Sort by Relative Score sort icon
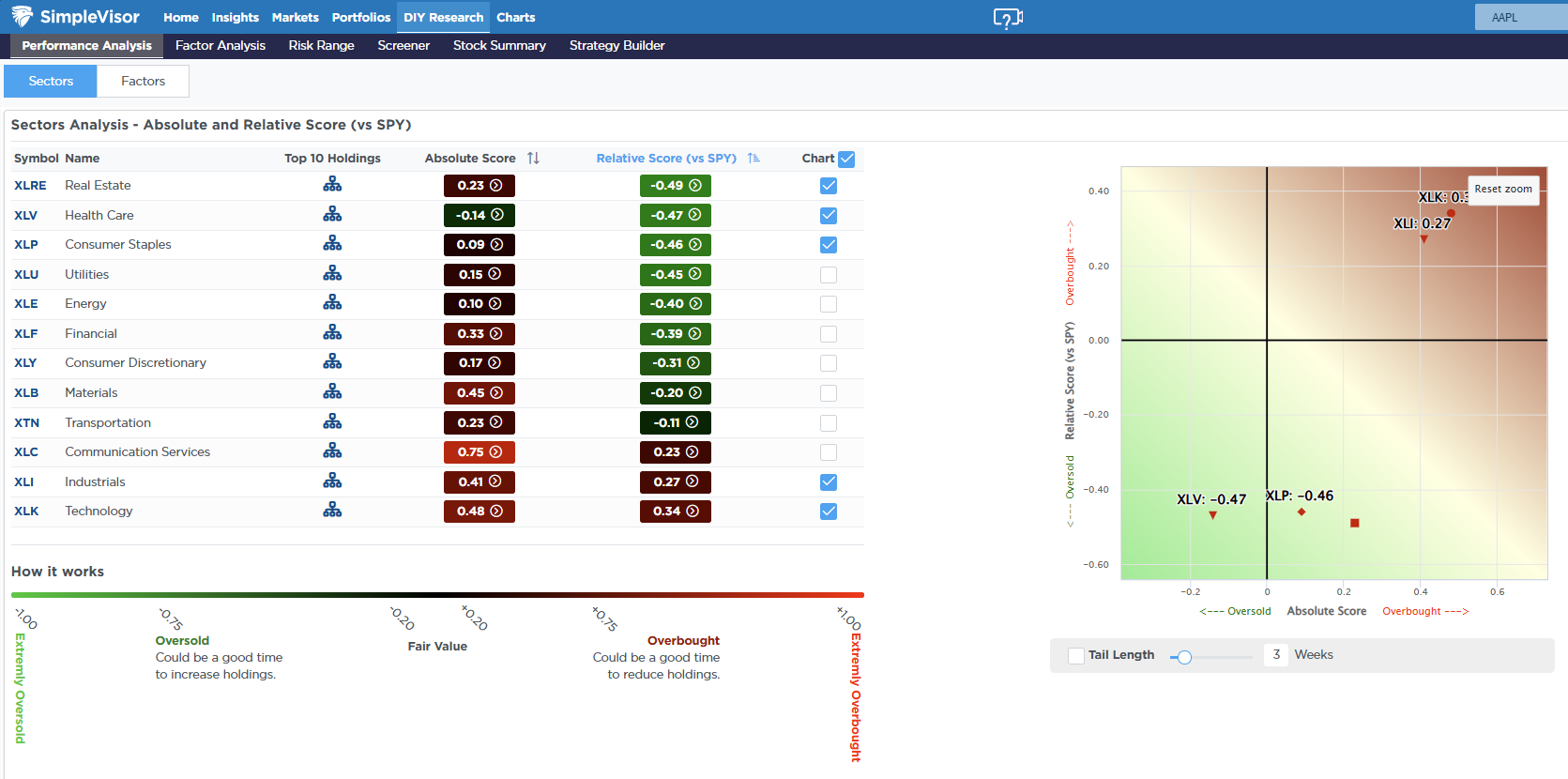The width and height of the screenshot is (1568, 779). click(754, 158)
